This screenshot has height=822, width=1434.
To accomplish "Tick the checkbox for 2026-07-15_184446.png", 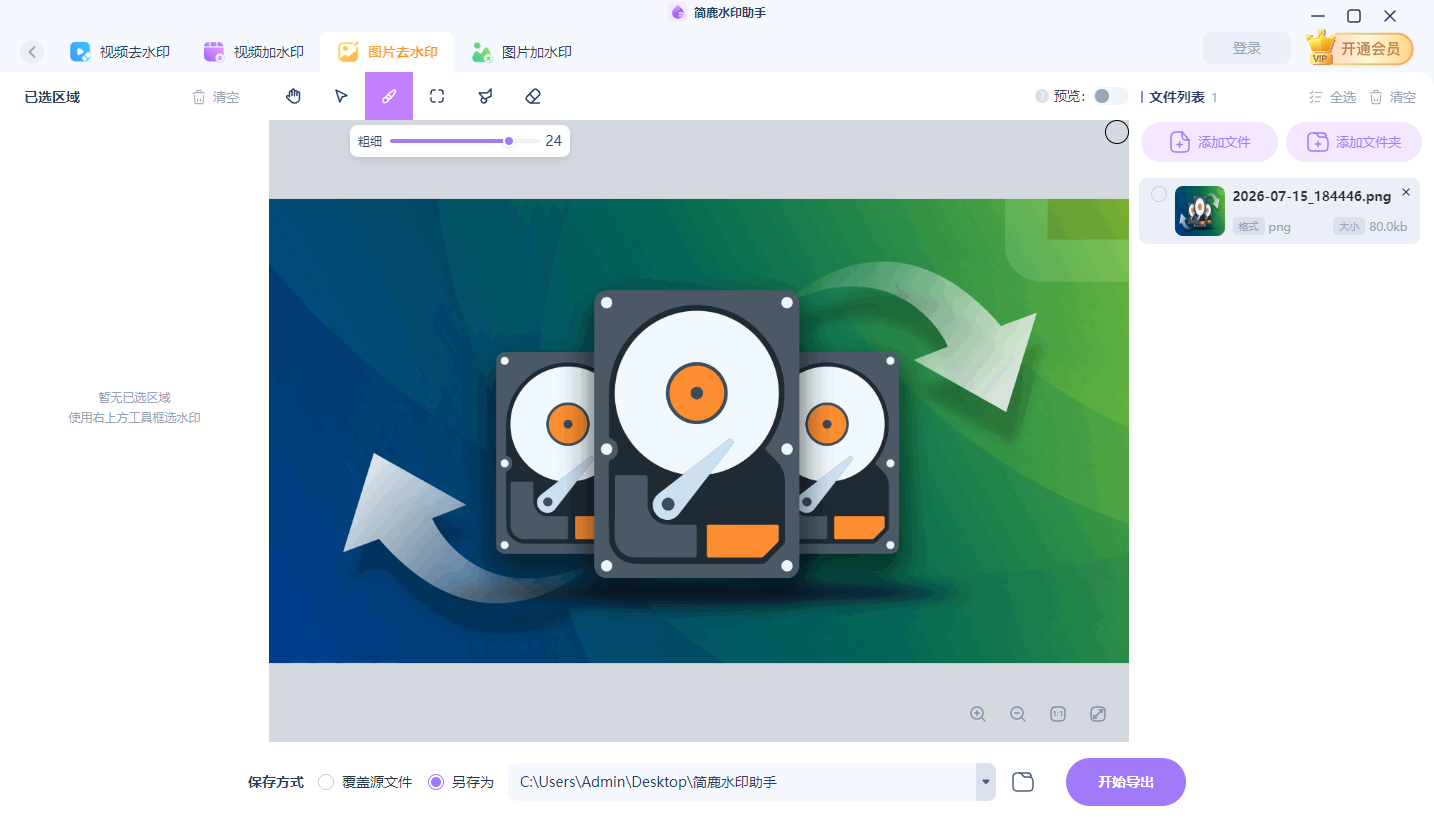I will pos(1159,194).
